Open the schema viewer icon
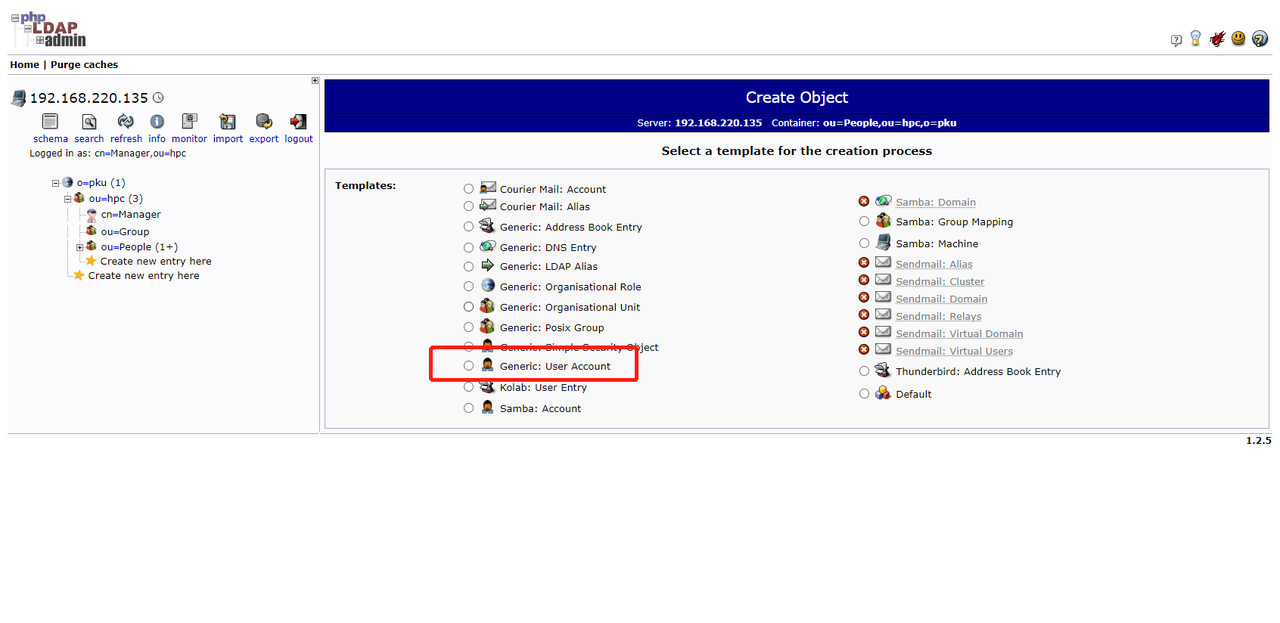Viewport: 1280px width, 623px height. (x=50, y=122)
